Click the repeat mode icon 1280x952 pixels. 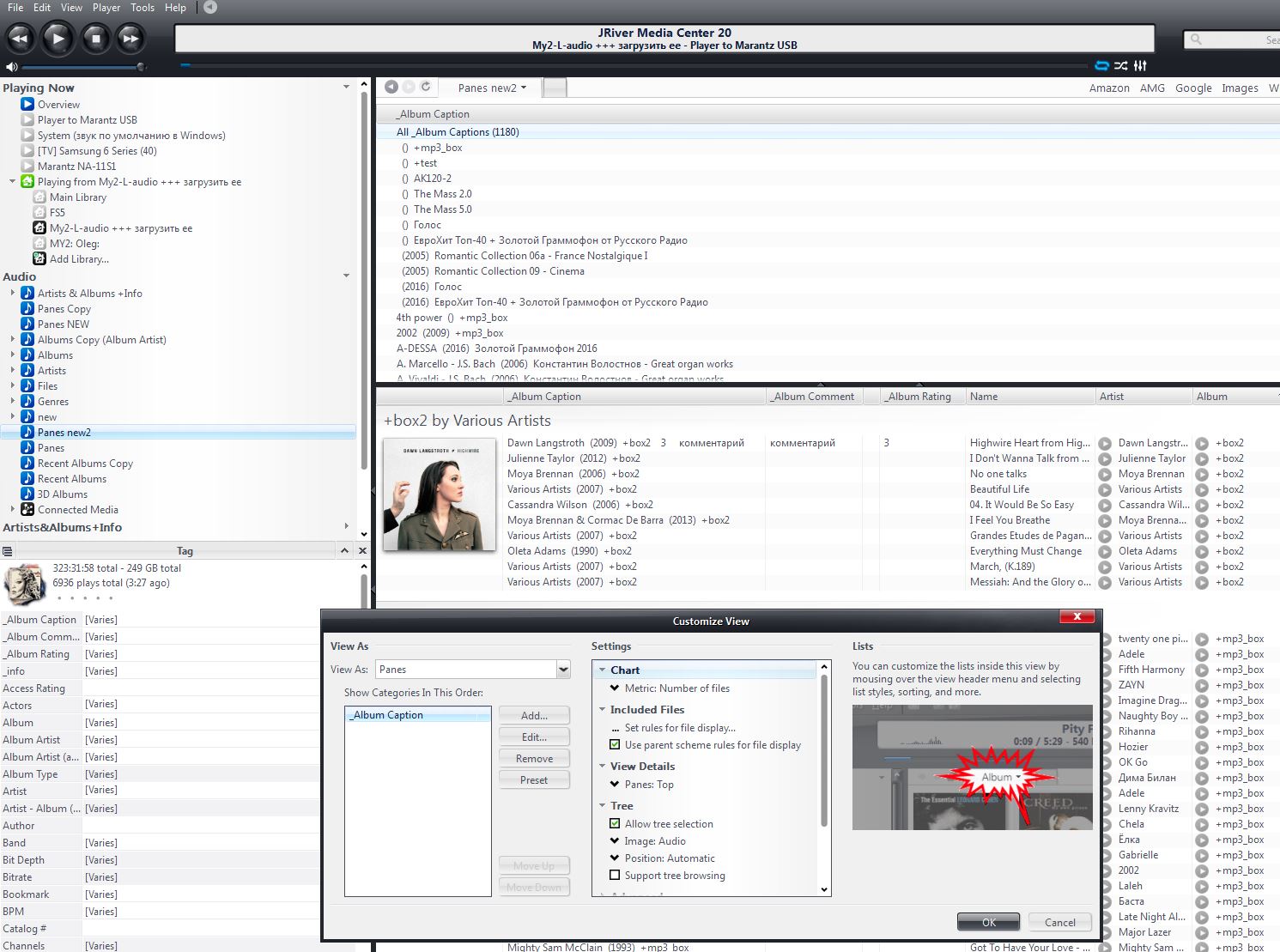pos(1102,66)
